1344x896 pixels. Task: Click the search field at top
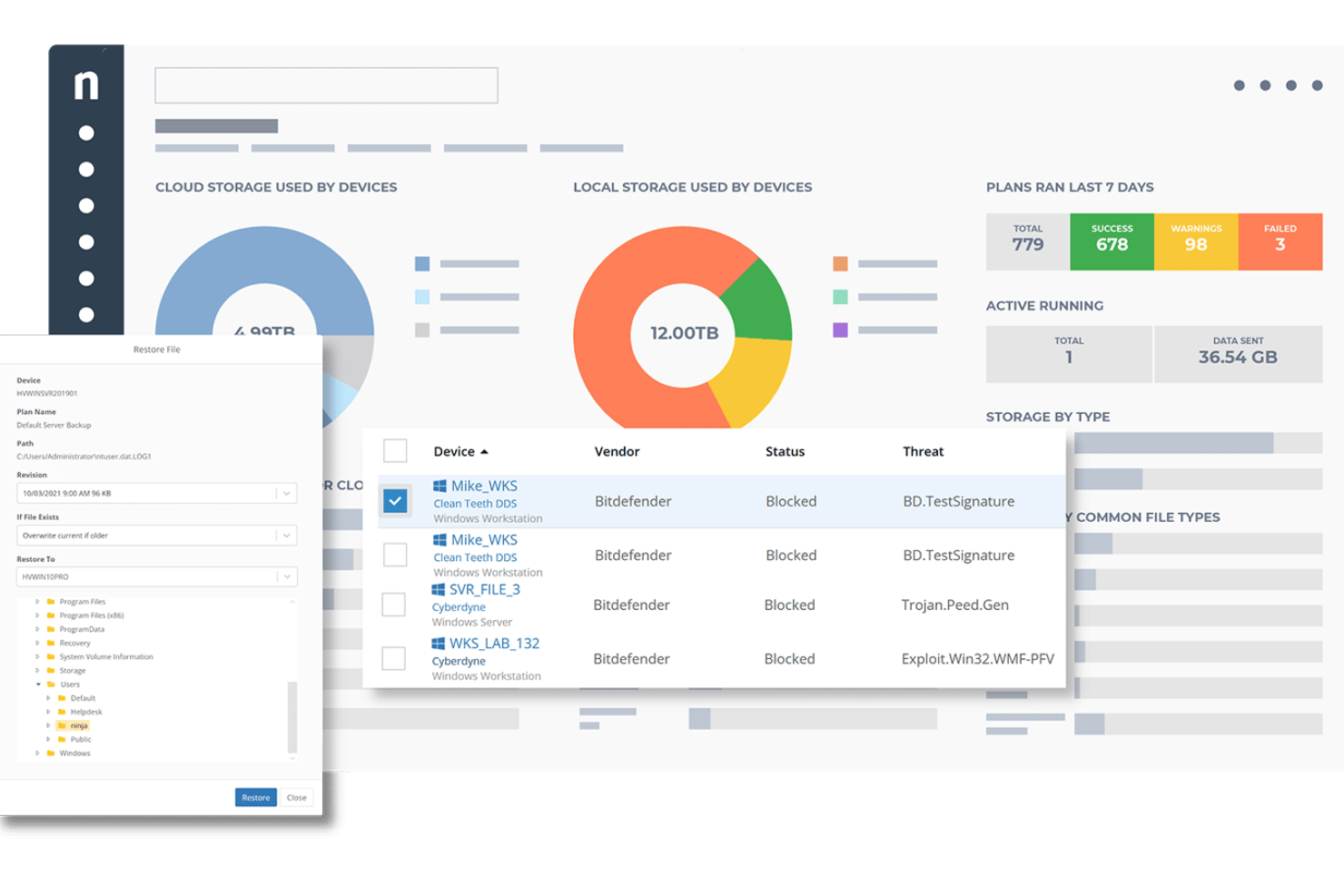(326, 84)
